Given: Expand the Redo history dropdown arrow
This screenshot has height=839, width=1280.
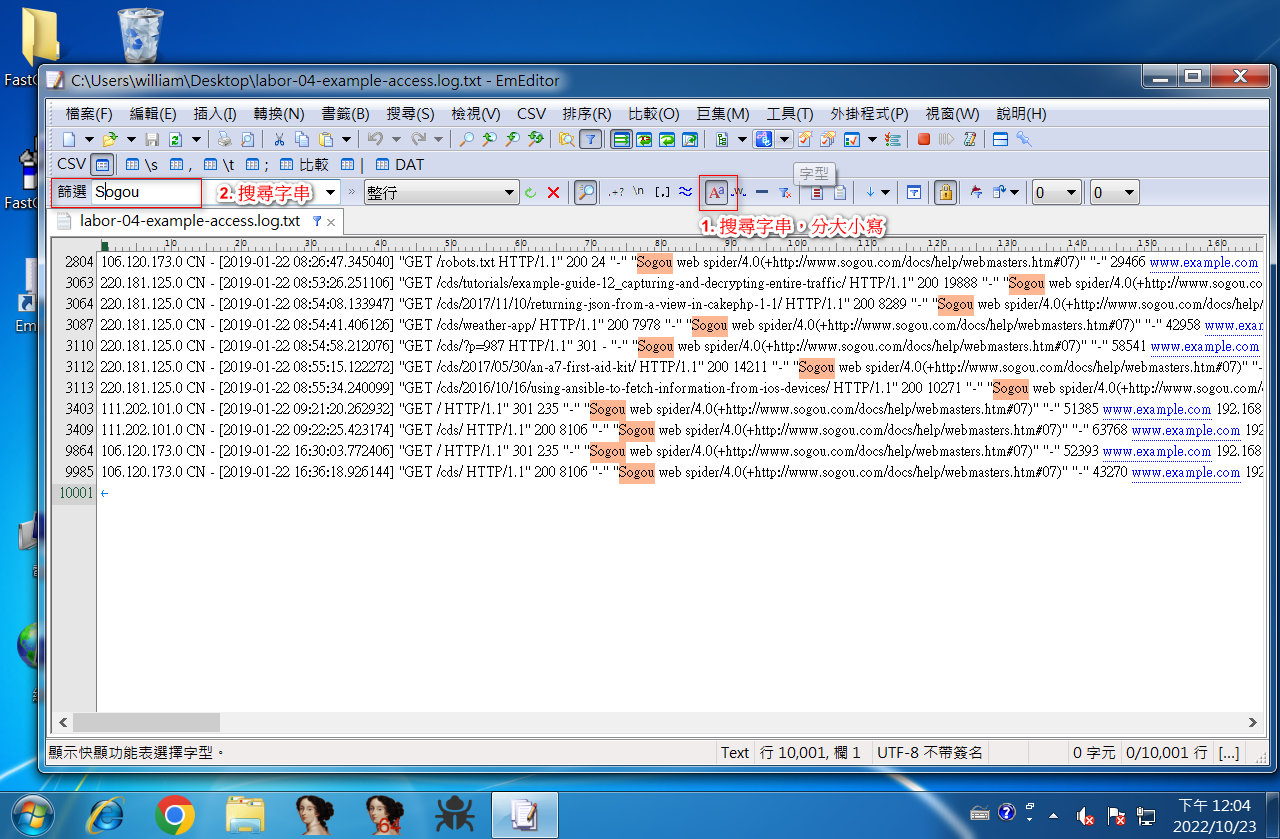Looking at the screenshot, I should pyautogui.click(x=438, y=139).
